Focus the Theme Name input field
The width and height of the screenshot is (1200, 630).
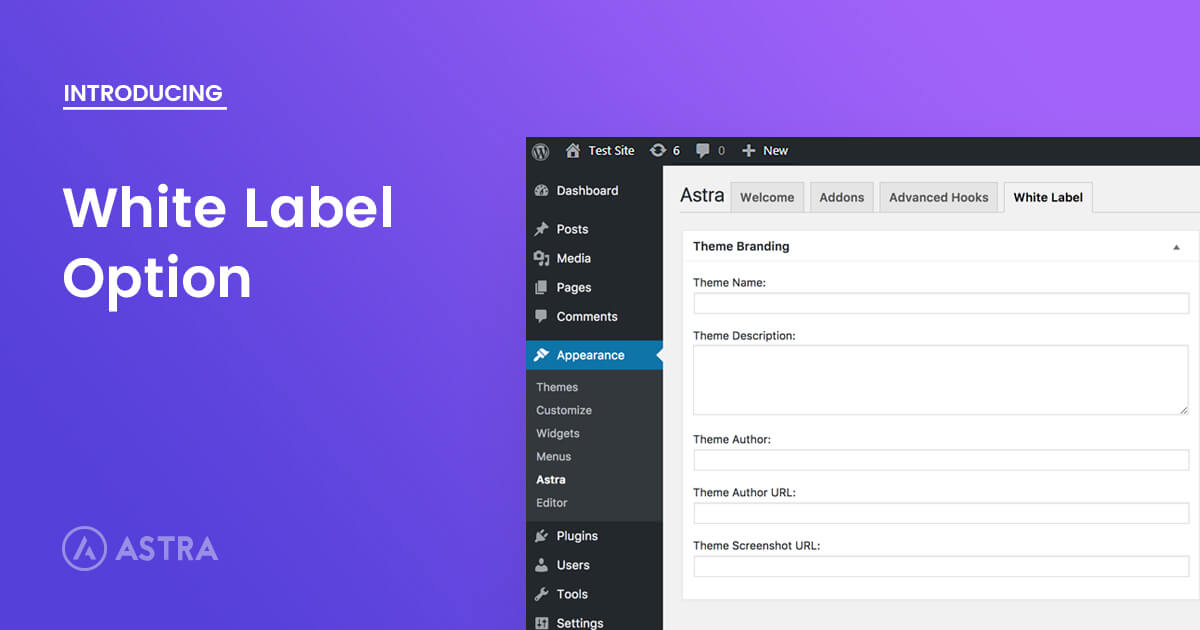click(x=941, y=303)
